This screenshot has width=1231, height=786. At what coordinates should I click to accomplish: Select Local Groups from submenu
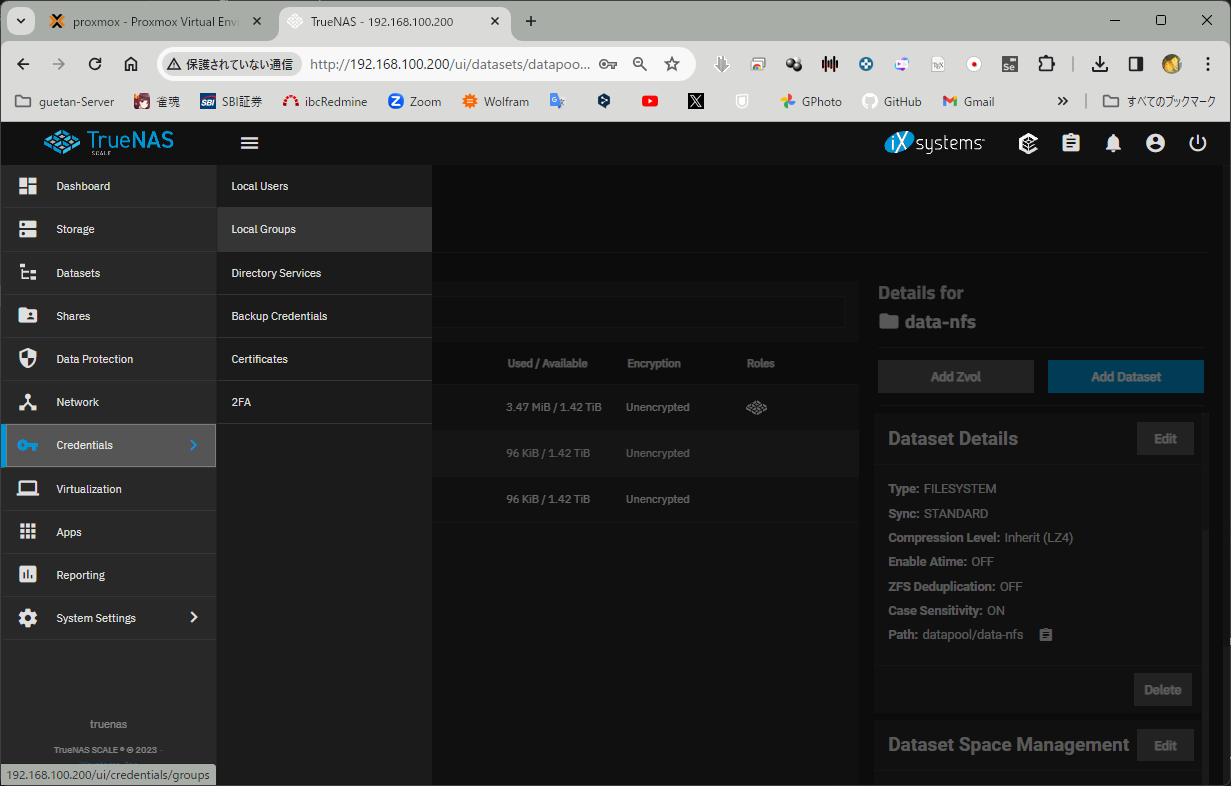tap(264, 229)
